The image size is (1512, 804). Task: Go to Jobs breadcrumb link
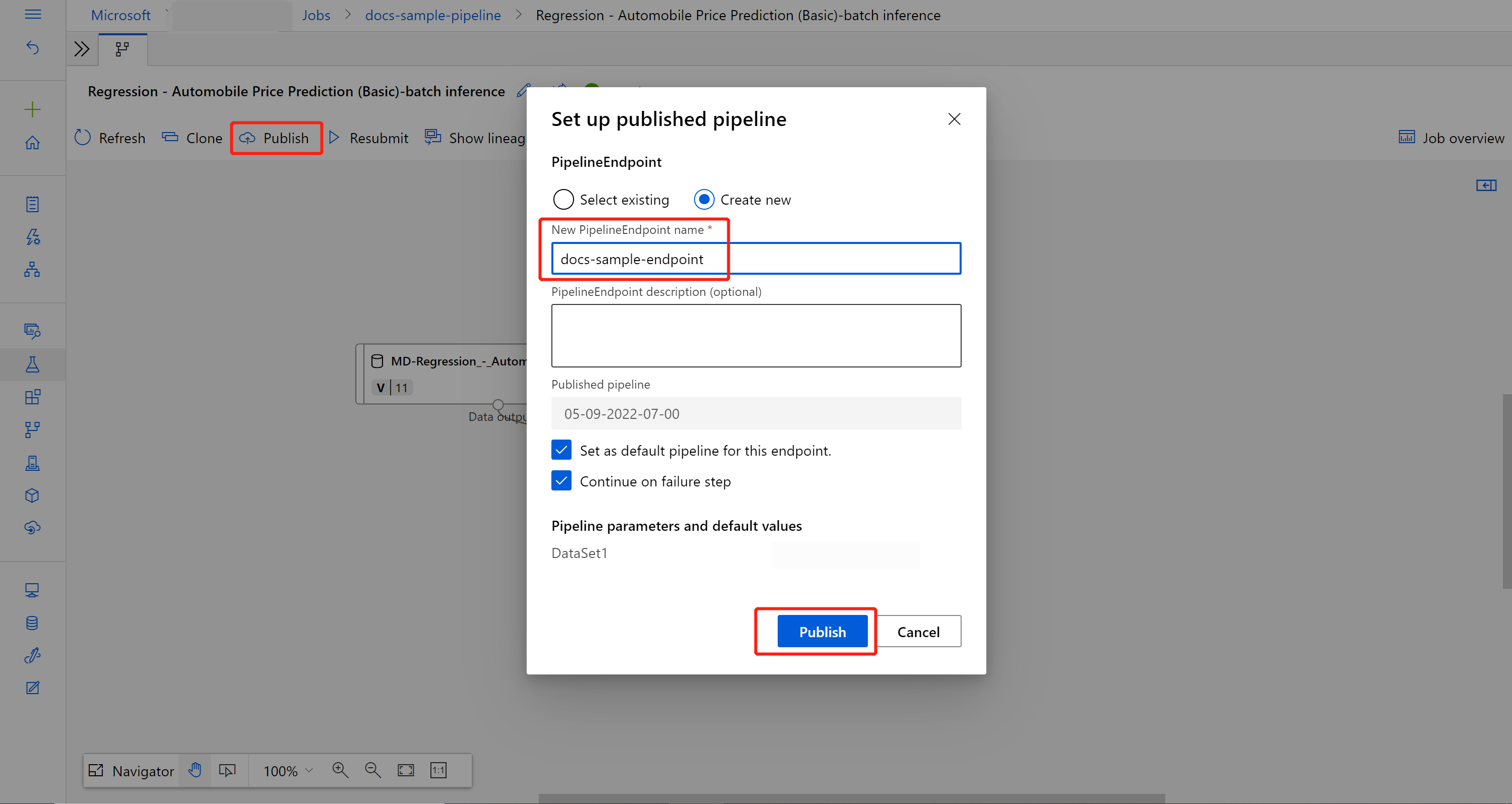click(316, 15)
